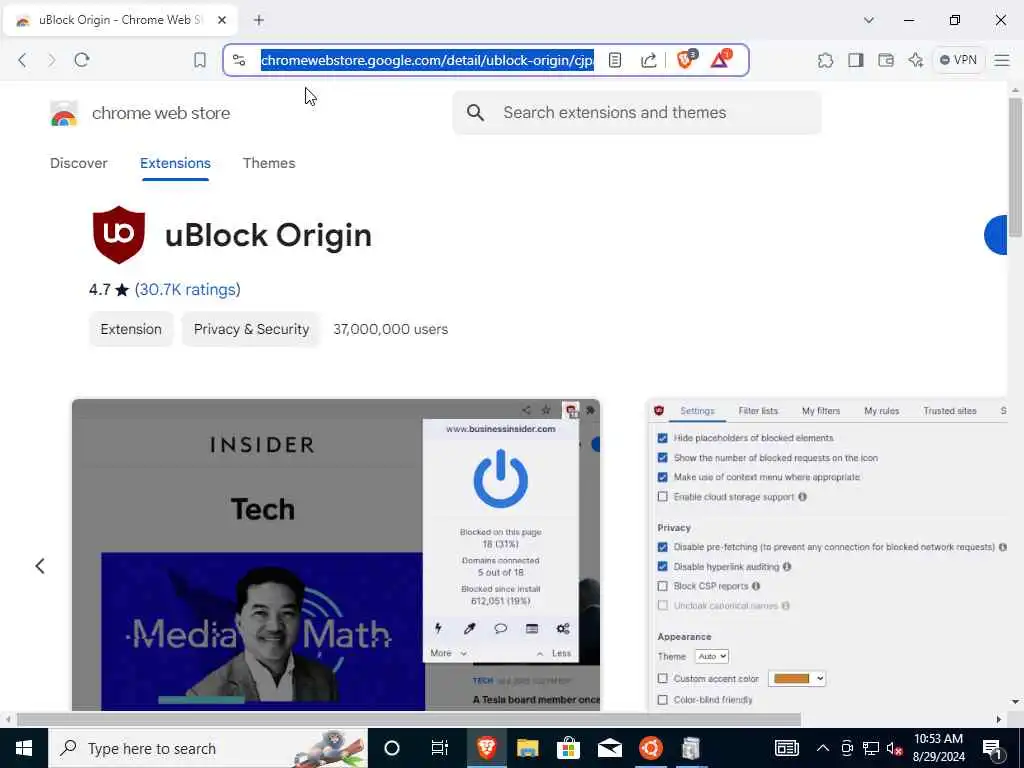
Task: Open the notification center icon
Action: pos(993,748)
